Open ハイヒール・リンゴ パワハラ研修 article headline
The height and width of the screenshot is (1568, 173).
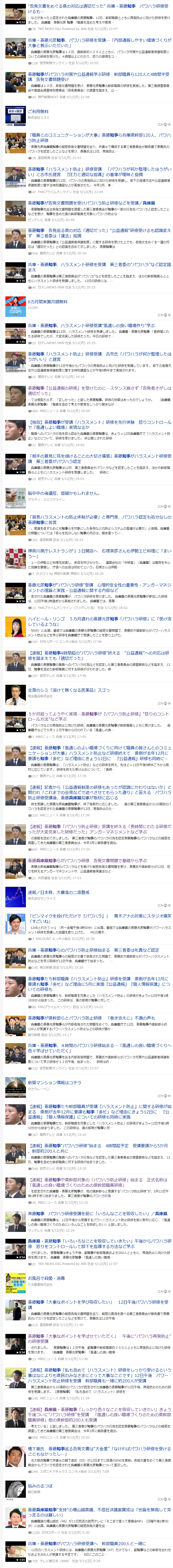tap(99, 621)
